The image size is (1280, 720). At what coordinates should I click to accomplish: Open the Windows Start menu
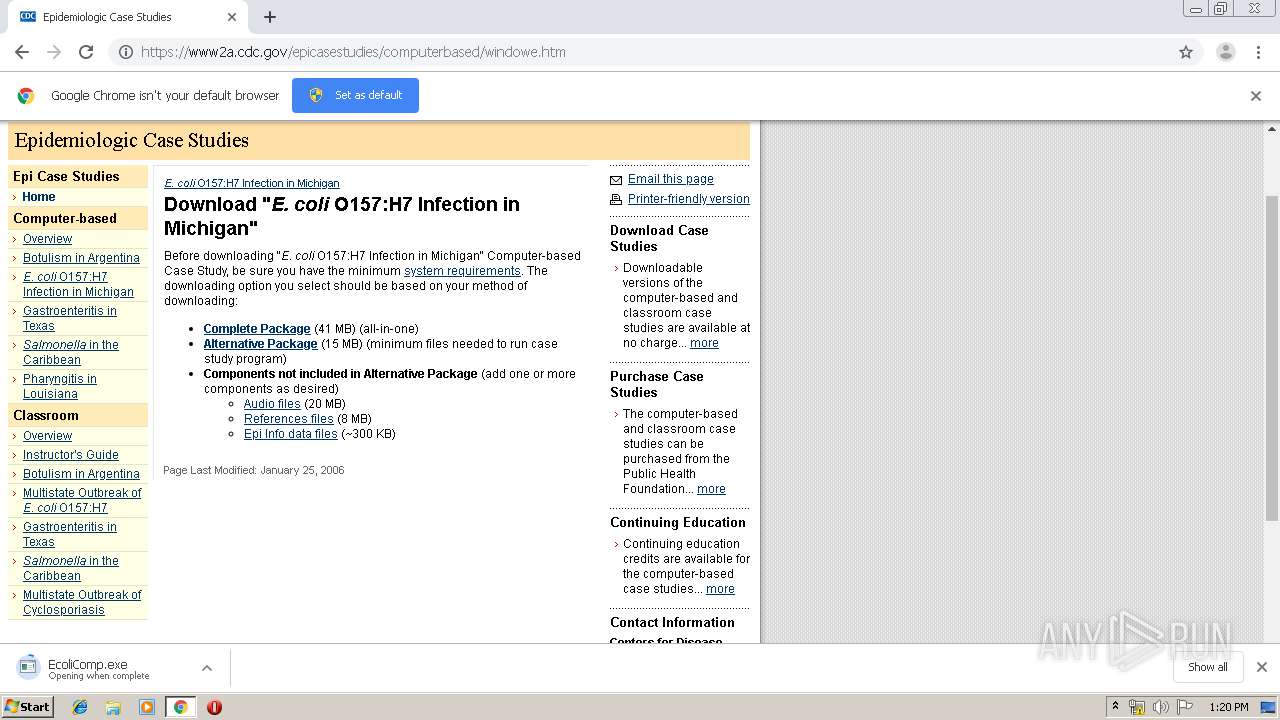coord(28,706)
